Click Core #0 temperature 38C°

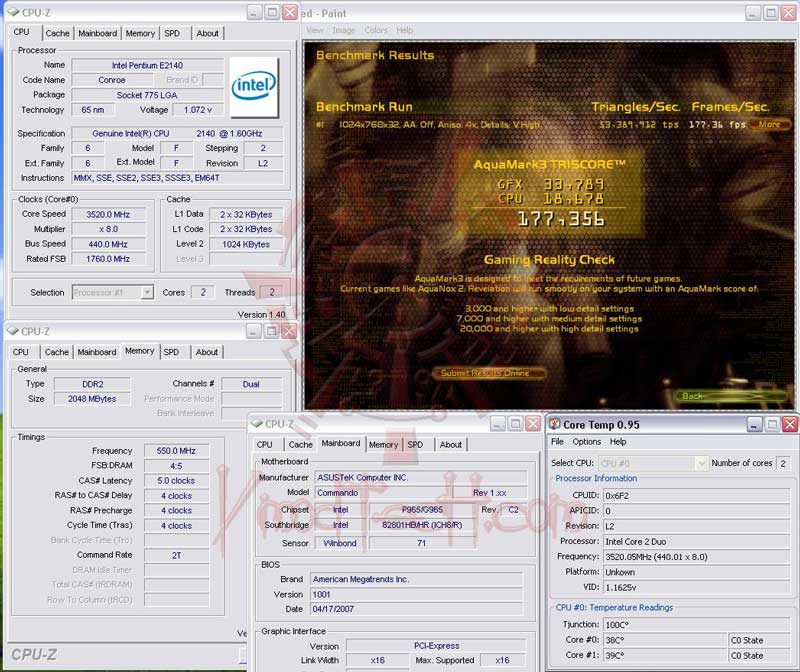[x=664, y=640]
